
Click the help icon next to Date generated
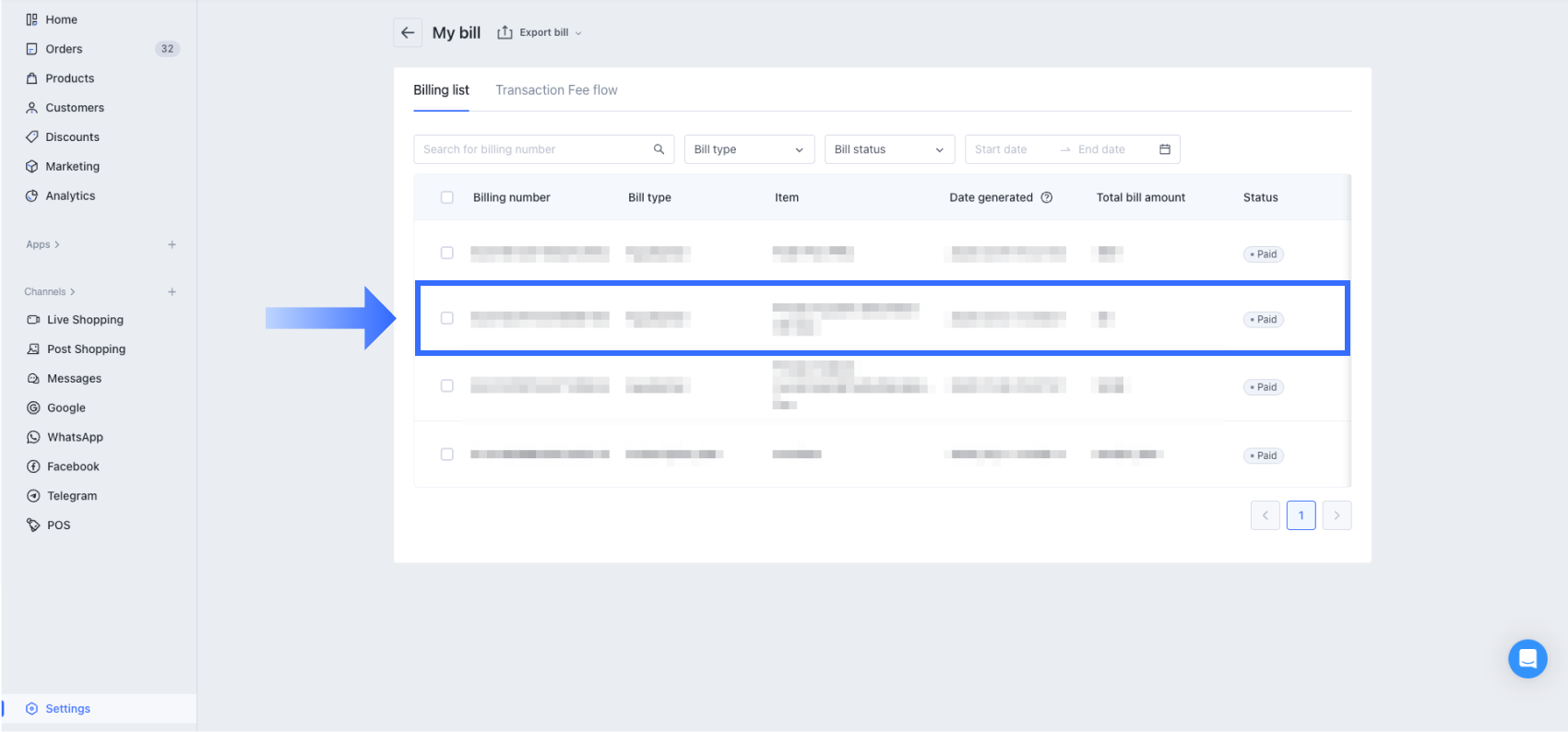1047,197
